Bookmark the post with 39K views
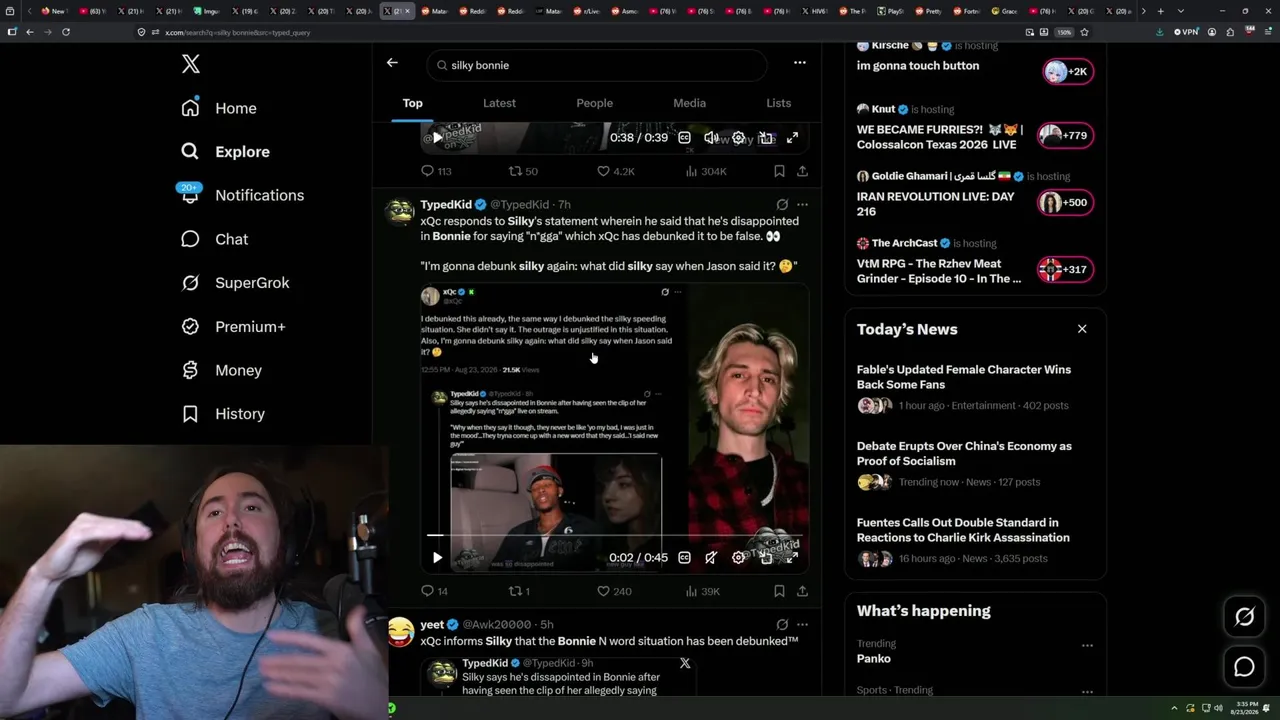The image size is (1280, 720). [779, 591]
